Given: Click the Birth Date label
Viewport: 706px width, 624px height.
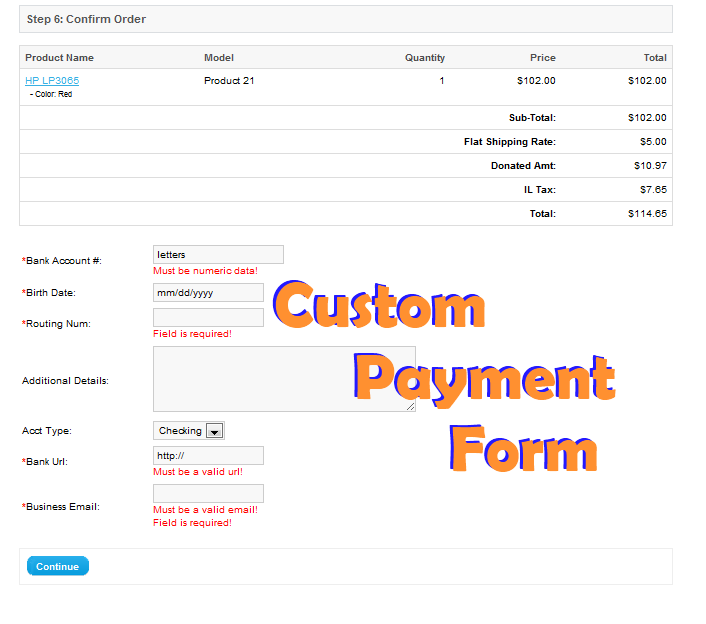Looking at the screenshot, I should coord(49,293).
